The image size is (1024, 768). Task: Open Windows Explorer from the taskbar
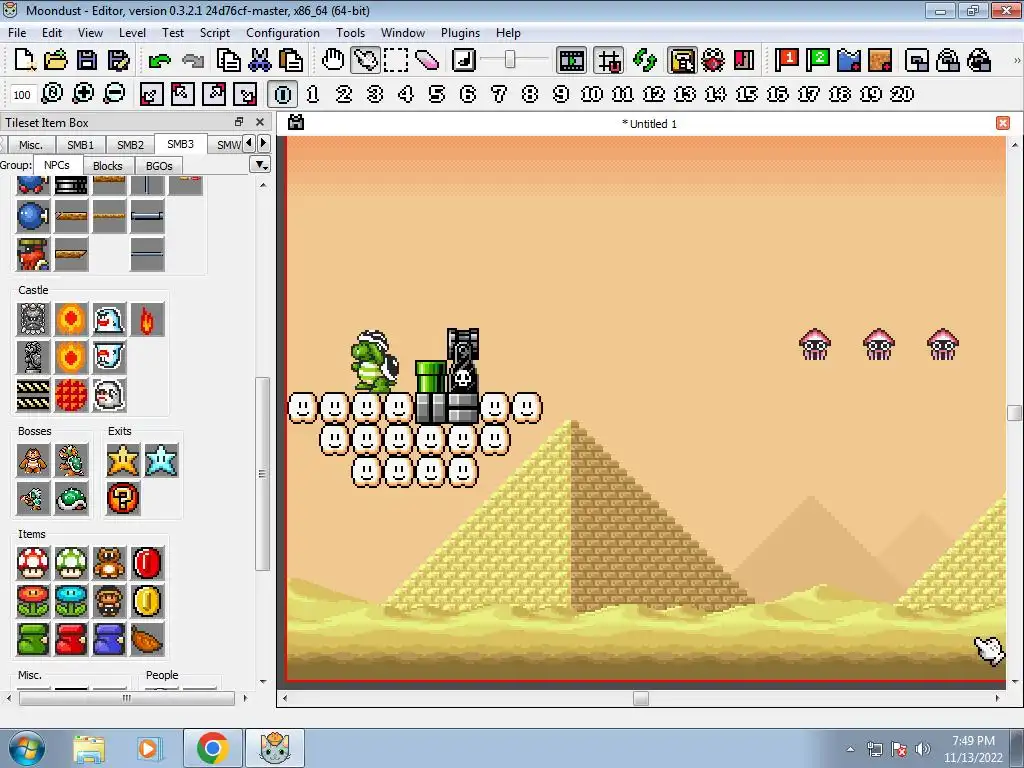[x=89, y=748]
